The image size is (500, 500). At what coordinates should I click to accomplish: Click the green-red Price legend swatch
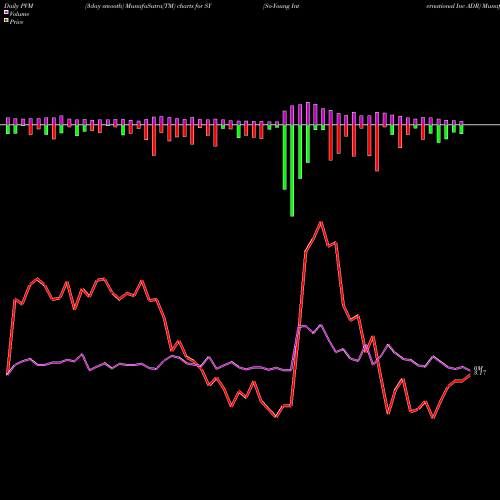pyautogui.click(x=6, y=21)
